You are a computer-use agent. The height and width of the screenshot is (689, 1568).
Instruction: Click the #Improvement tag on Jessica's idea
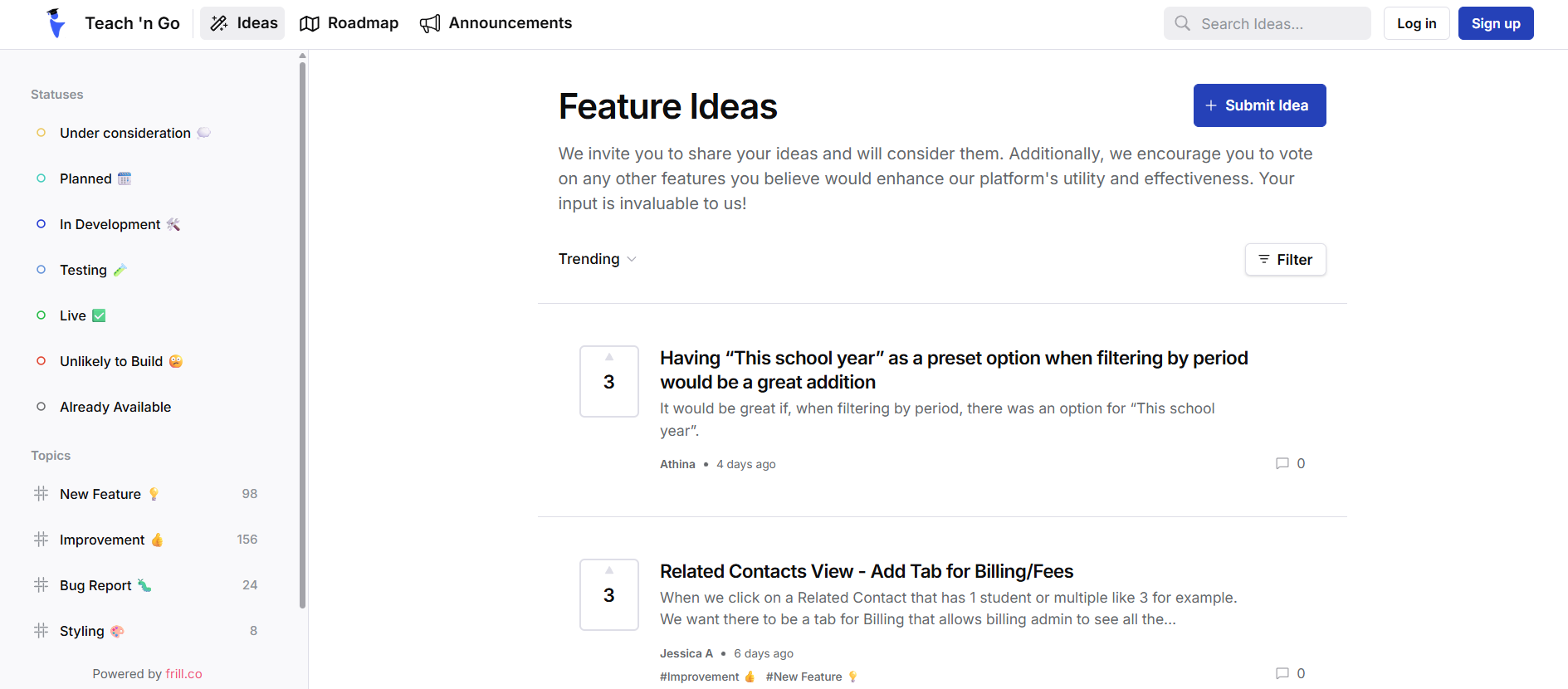[707, 677]
